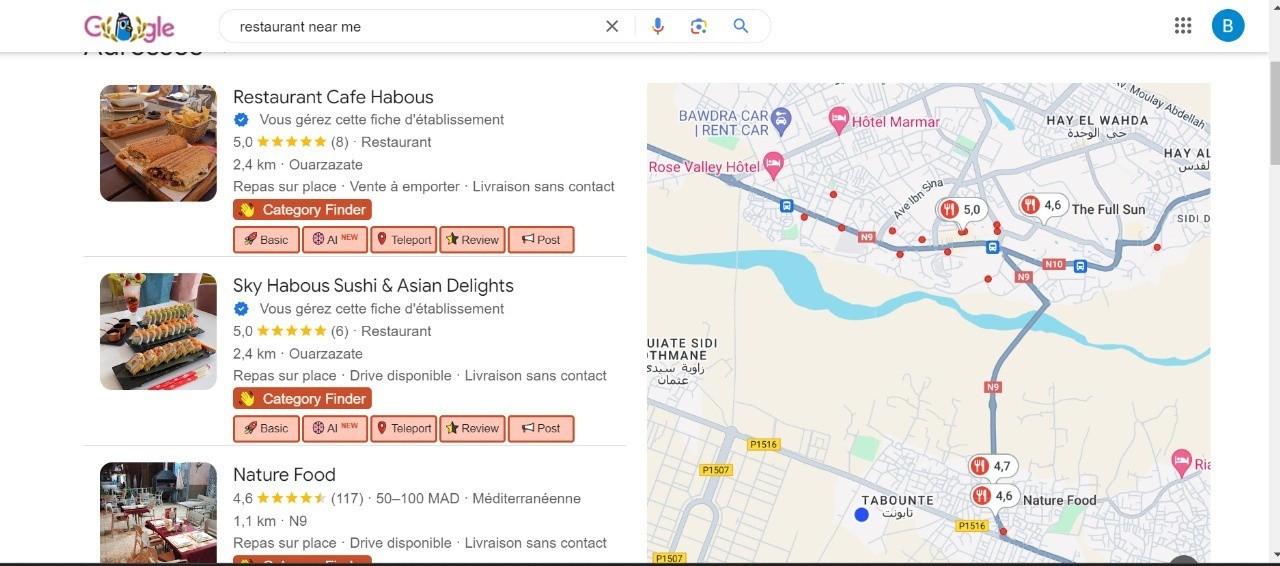Screen dimensions: 1280x566
Task: Click TABOUNTE label on the map
Action: [x=897, y=500]
